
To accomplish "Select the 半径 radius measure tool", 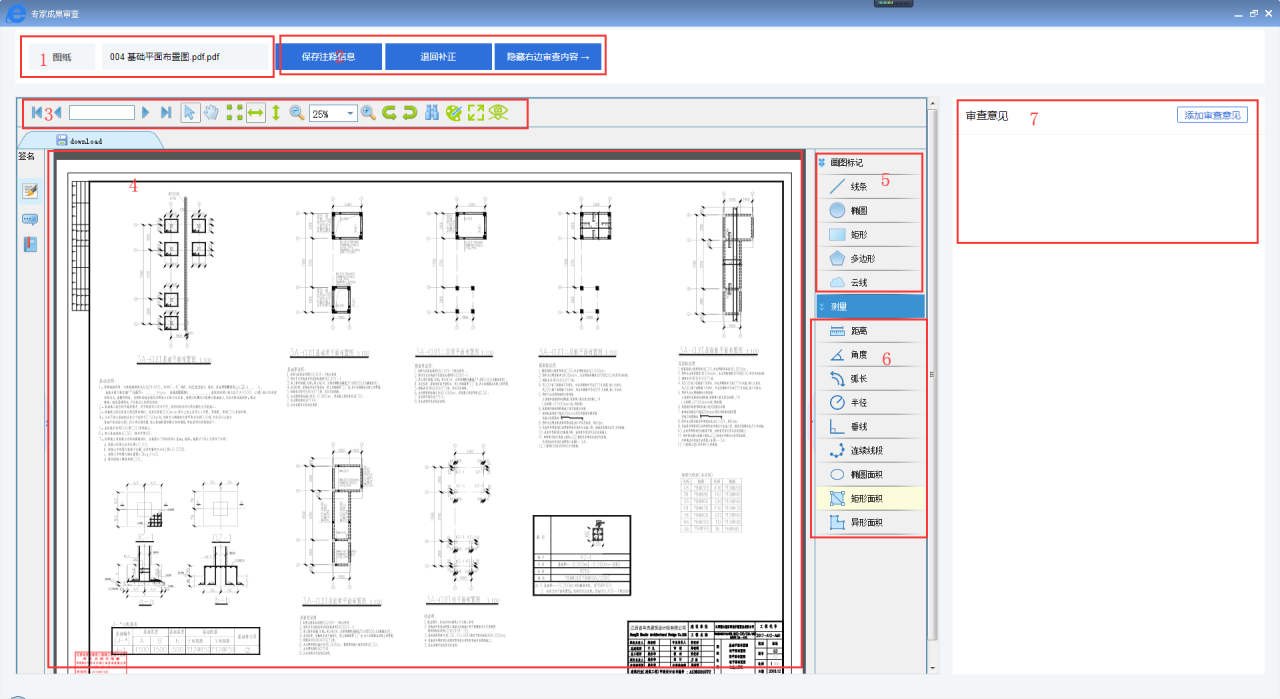I will click(x=870, y=403).
